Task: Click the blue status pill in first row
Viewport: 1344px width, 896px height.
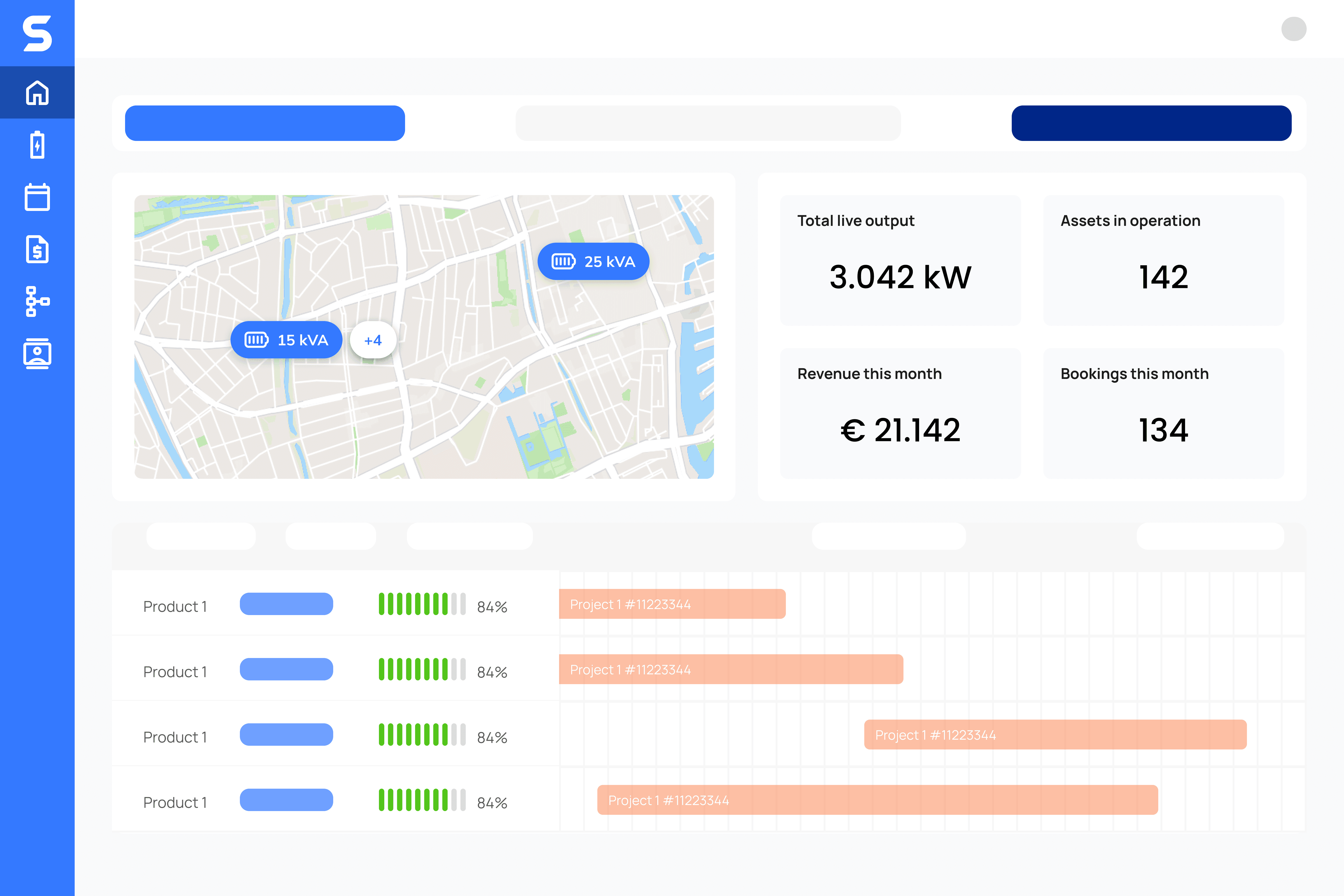Action: tap(286, 604)
